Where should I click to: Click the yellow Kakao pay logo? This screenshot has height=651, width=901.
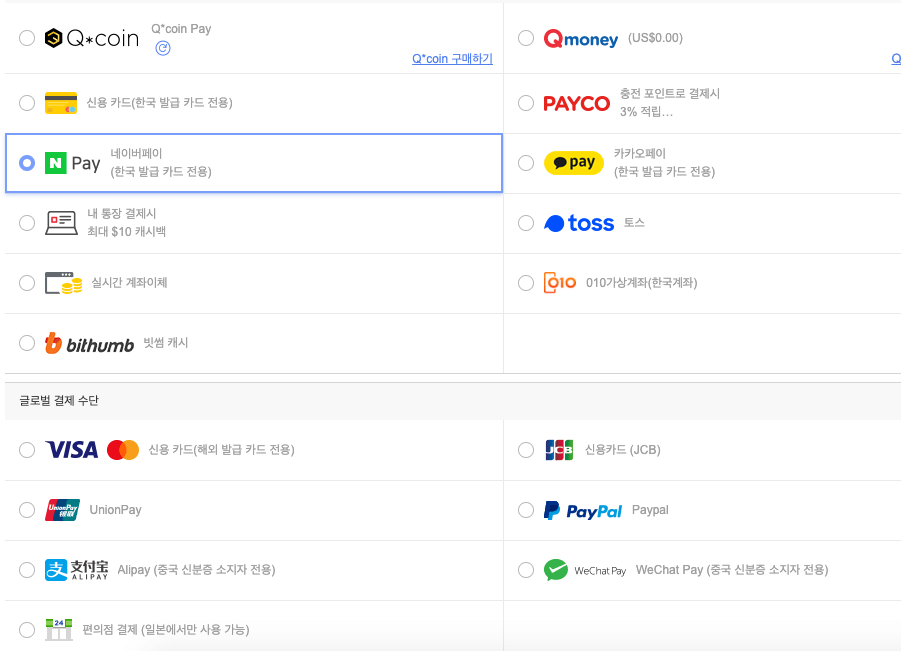click(x=573, y=163)
